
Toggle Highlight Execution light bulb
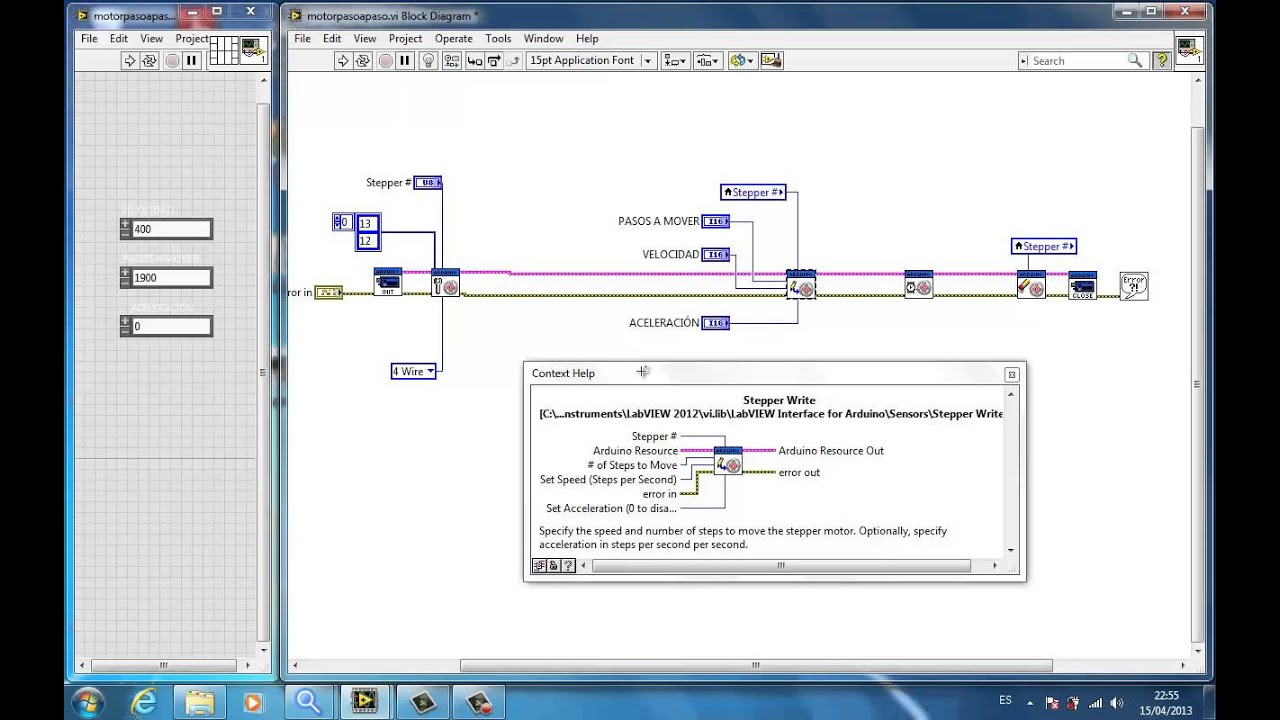(x=429, y=61)
